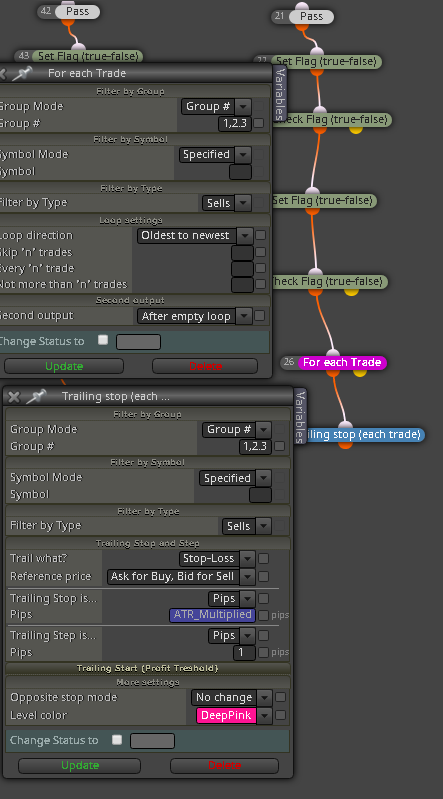Toggle Skip 'n' trades checkbox
The image size is (443, 799).
coord(260,252)
